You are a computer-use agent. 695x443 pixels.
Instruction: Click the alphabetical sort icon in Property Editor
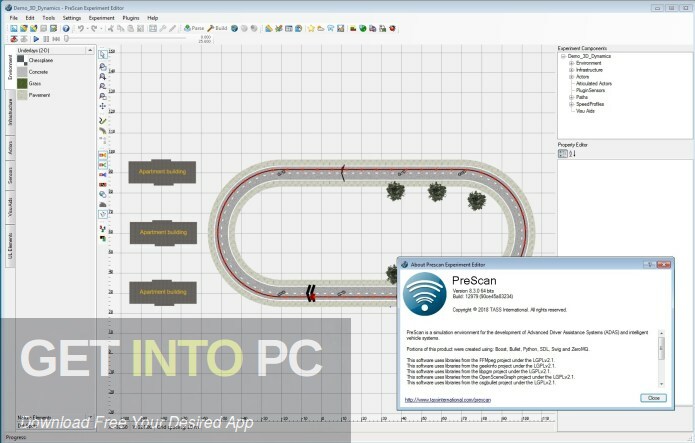point(572,154)
